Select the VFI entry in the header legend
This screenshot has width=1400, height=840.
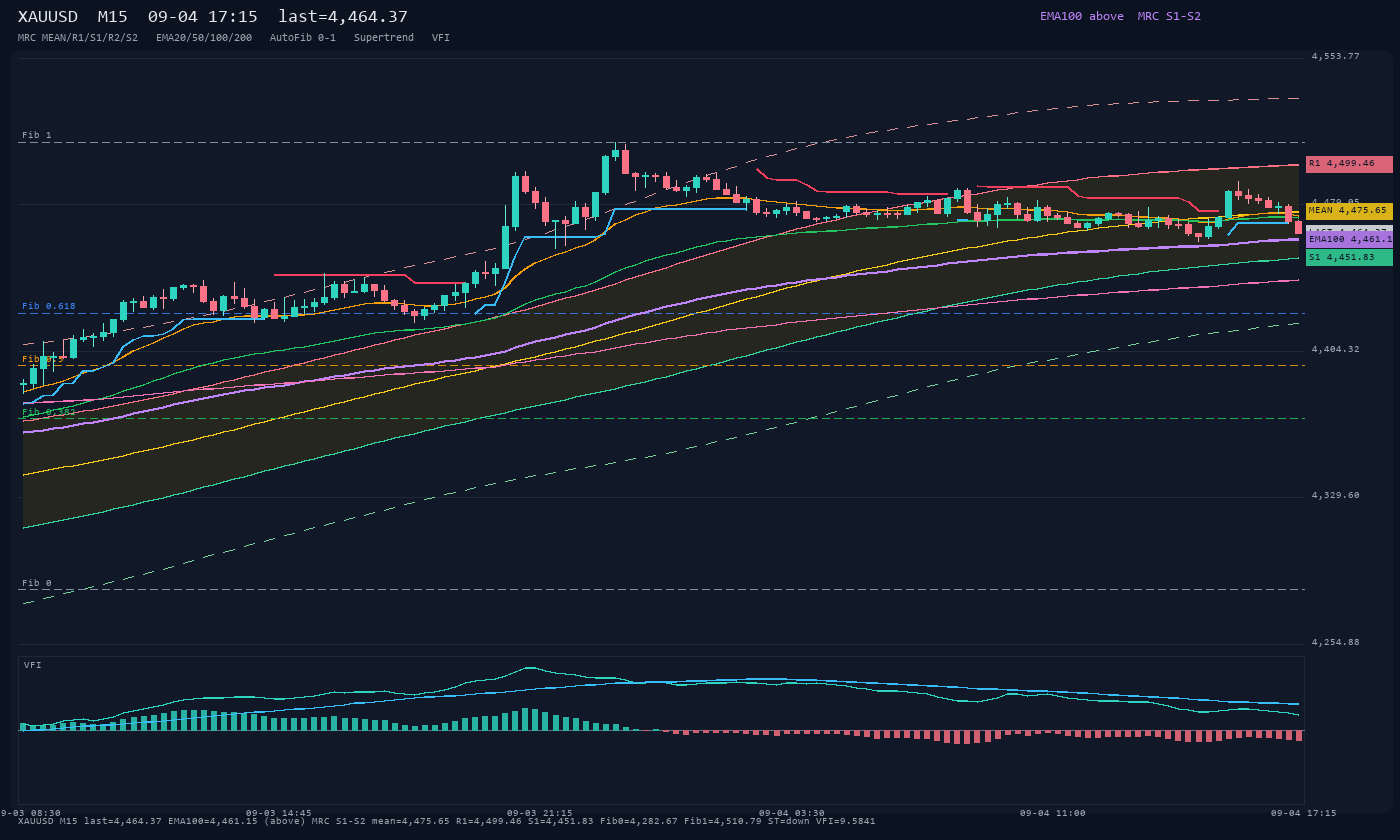coord(441,38)
